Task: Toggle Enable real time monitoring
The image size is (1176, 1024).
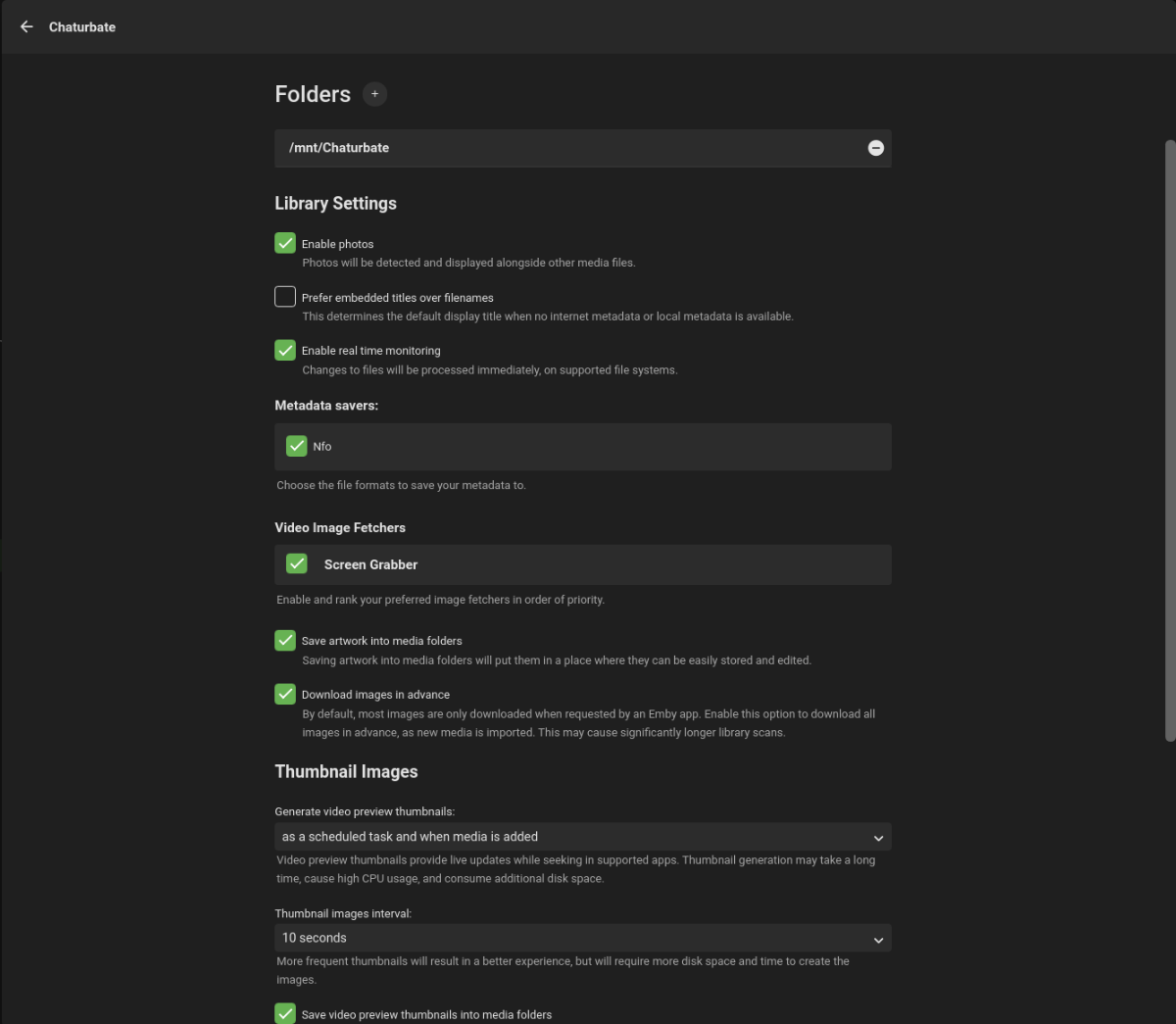Action: coord(285,350)
